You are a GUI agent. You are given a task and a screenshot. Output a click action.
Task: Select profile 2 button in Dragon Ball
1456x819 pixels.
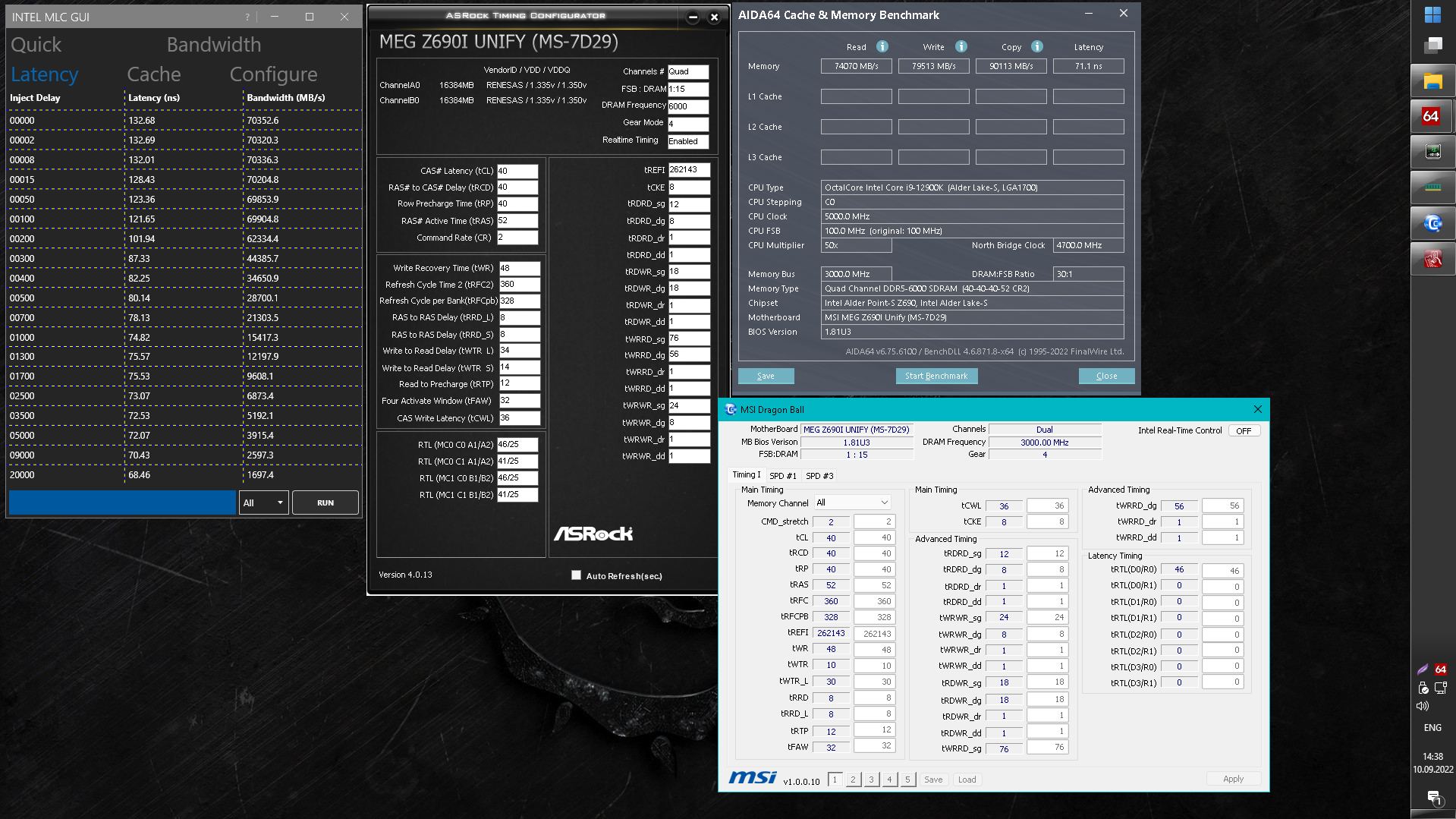[853, 780]
